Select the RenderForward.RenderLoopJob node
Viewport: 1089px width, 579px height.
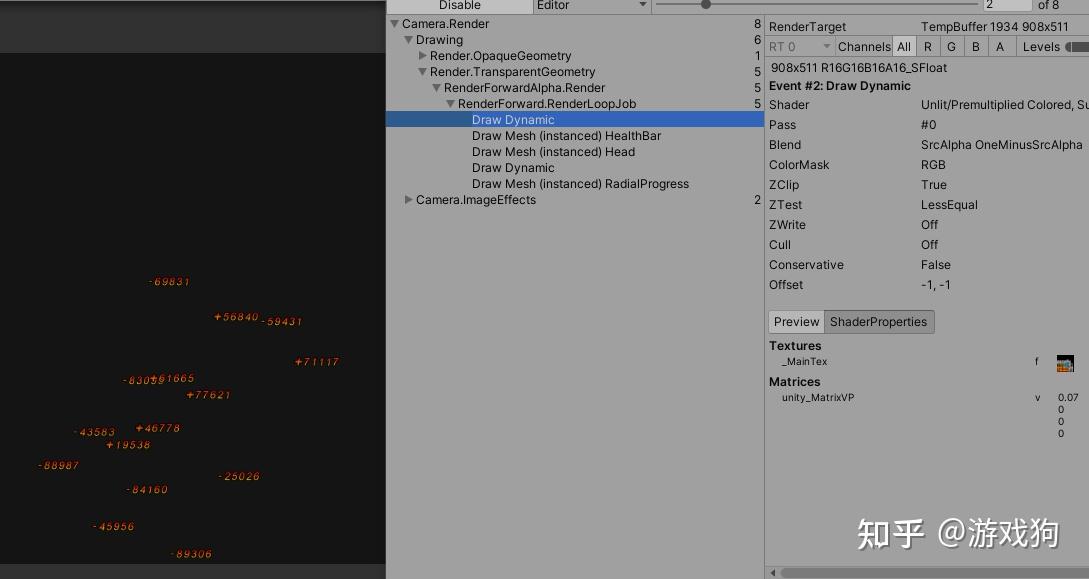click(x=545, y=103)
